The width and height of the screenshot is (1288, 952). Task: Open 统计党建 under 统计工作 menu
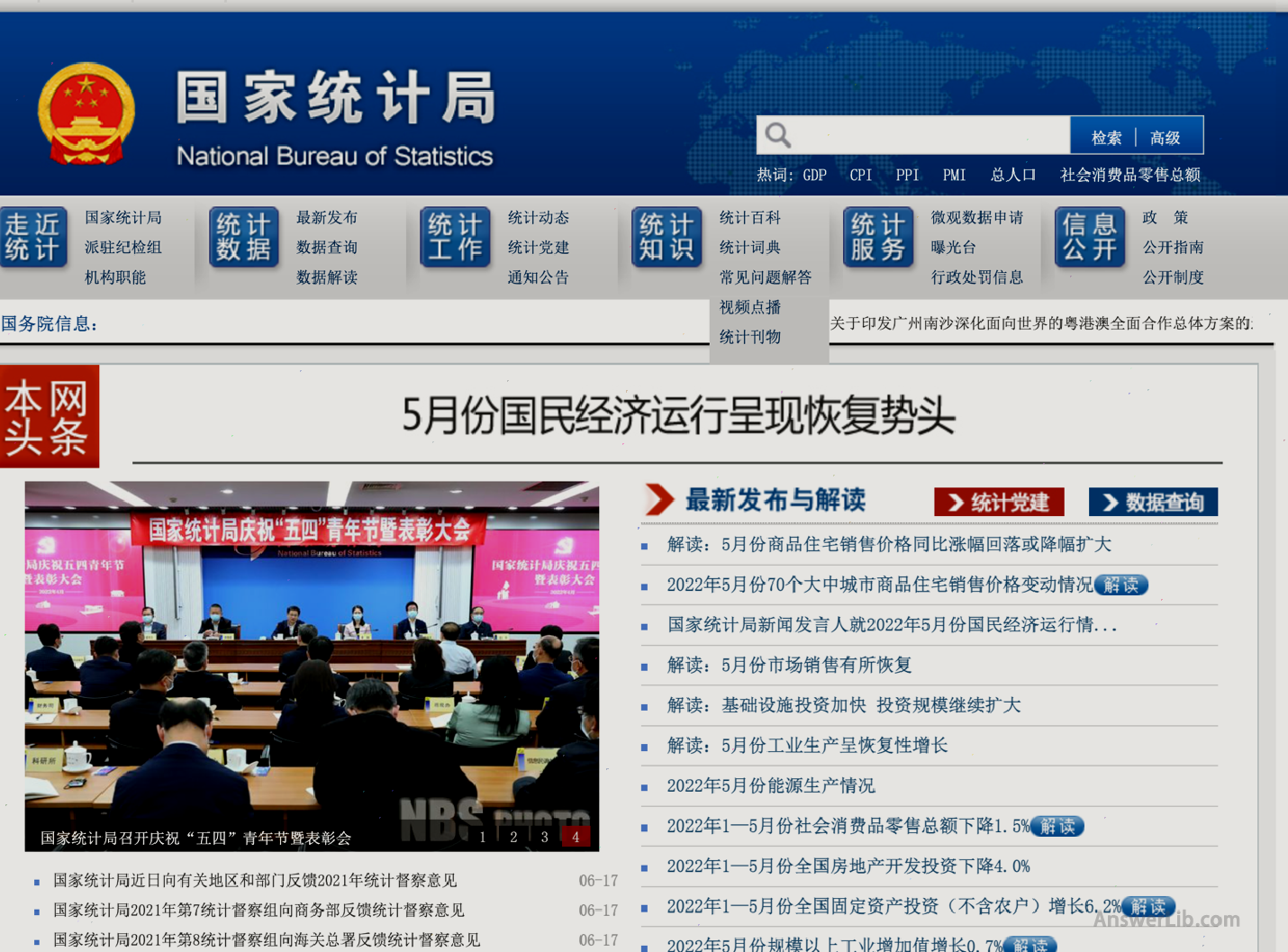(x=539, y=247)
